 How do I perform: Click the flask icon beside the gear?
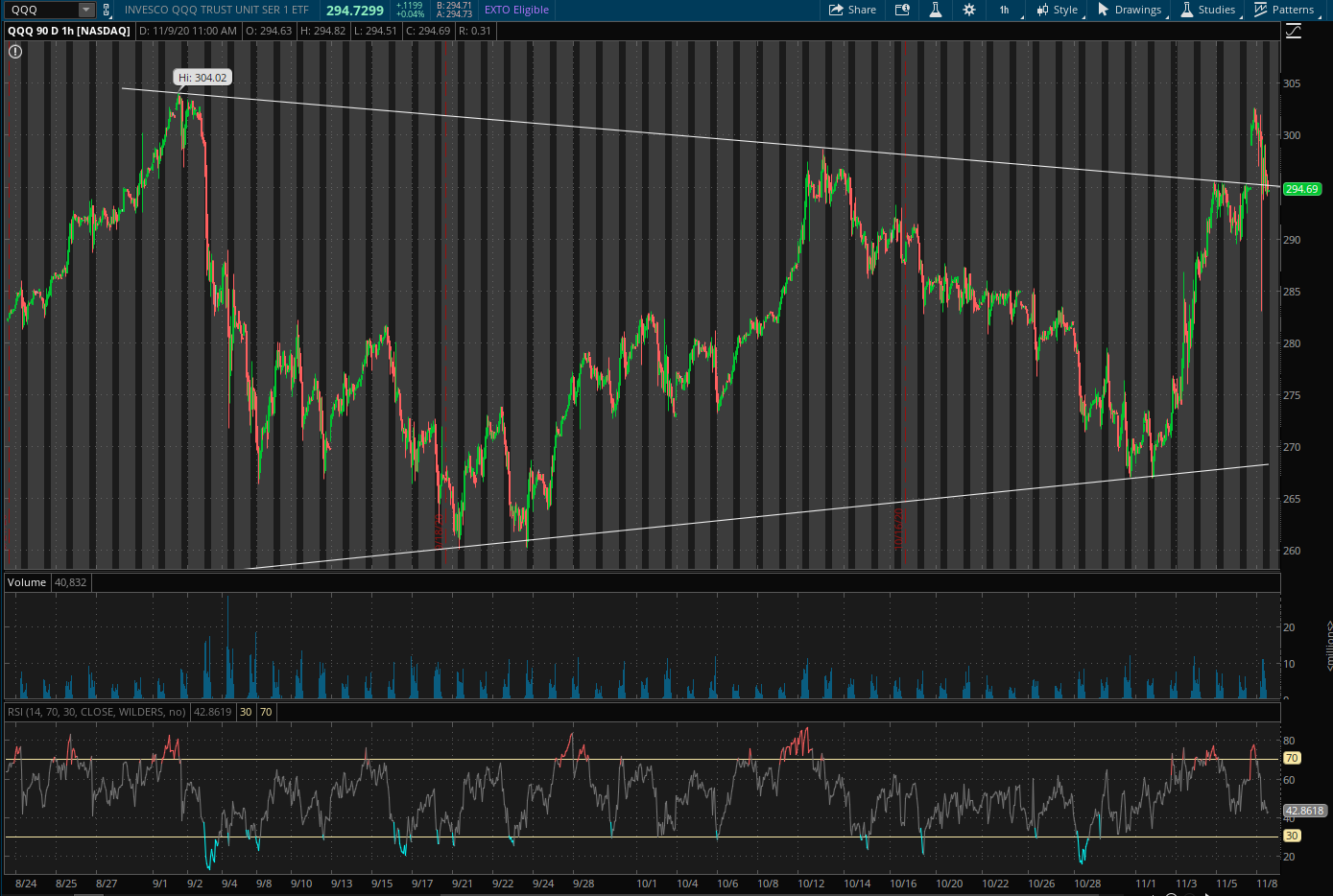pyautogui.click(x=936, y=10)
